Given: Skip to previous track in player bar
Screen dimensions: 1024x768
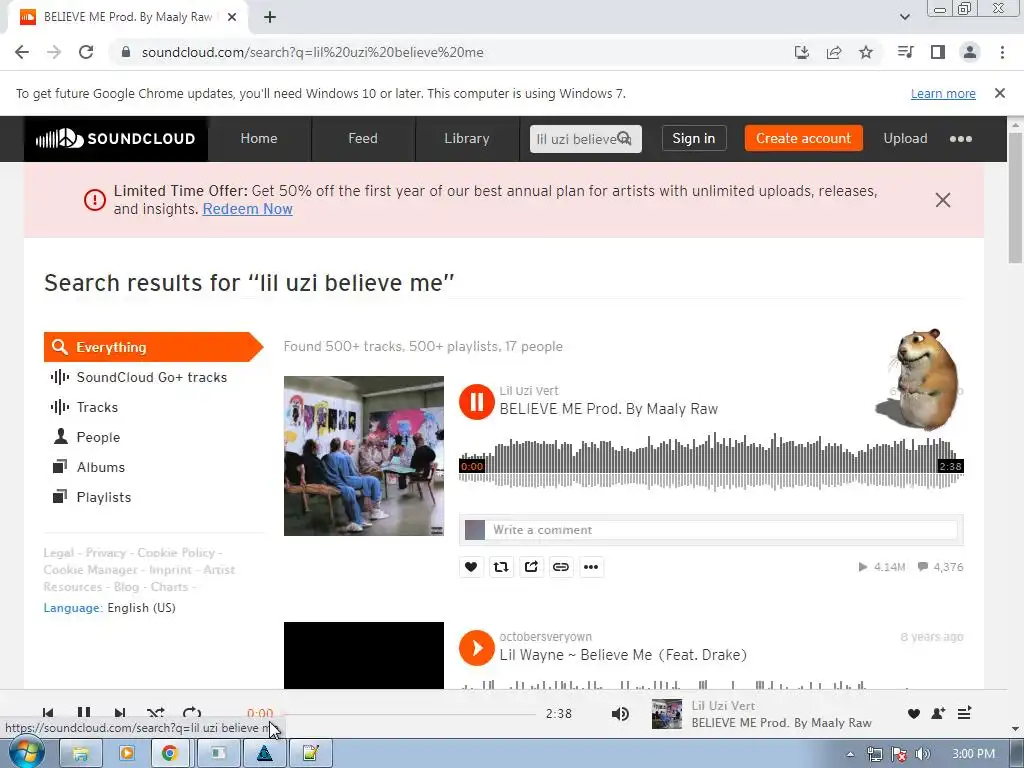Looking at the screenshot, I should (48, 713).
